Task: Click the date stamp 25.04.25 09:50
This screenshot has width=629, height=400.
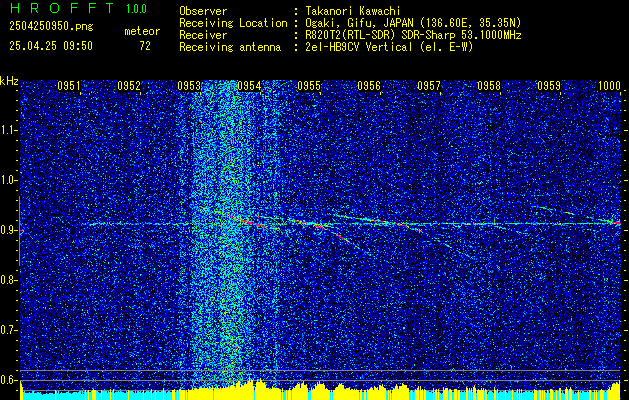Action: tap(51, 46)
